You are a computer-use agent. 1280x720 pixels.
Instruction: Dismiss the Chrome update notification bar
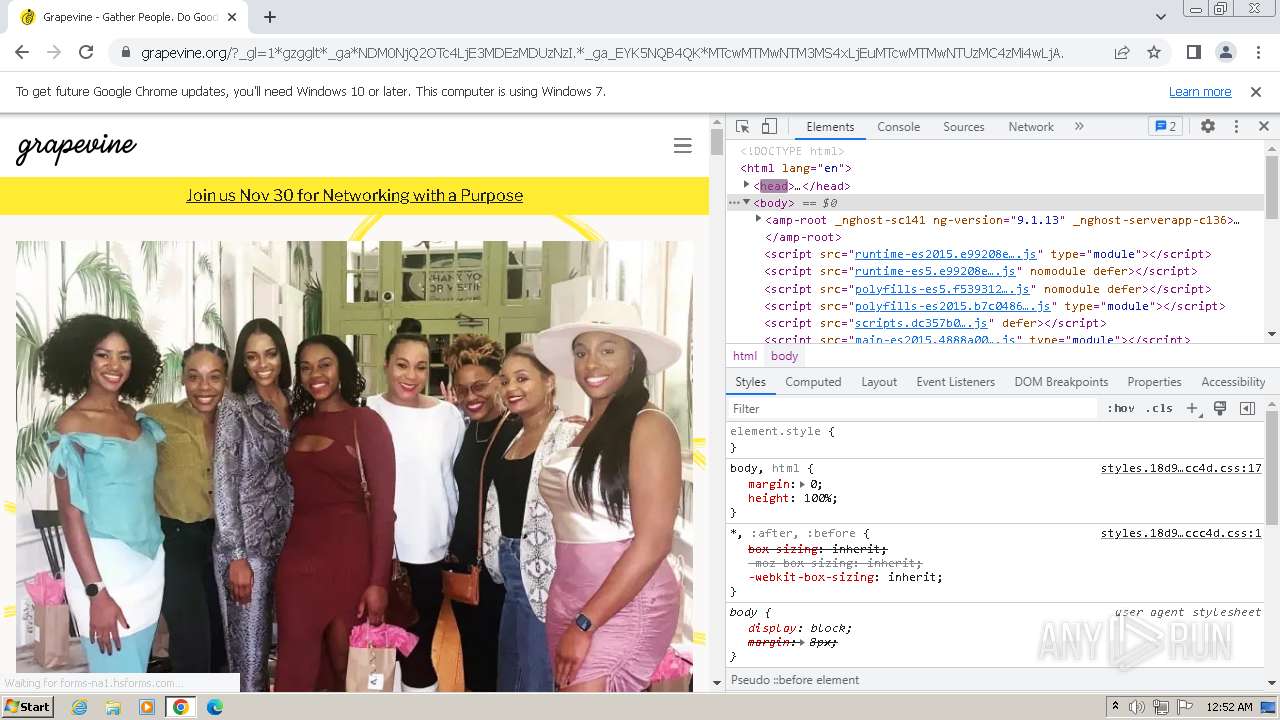point(1256,91)
